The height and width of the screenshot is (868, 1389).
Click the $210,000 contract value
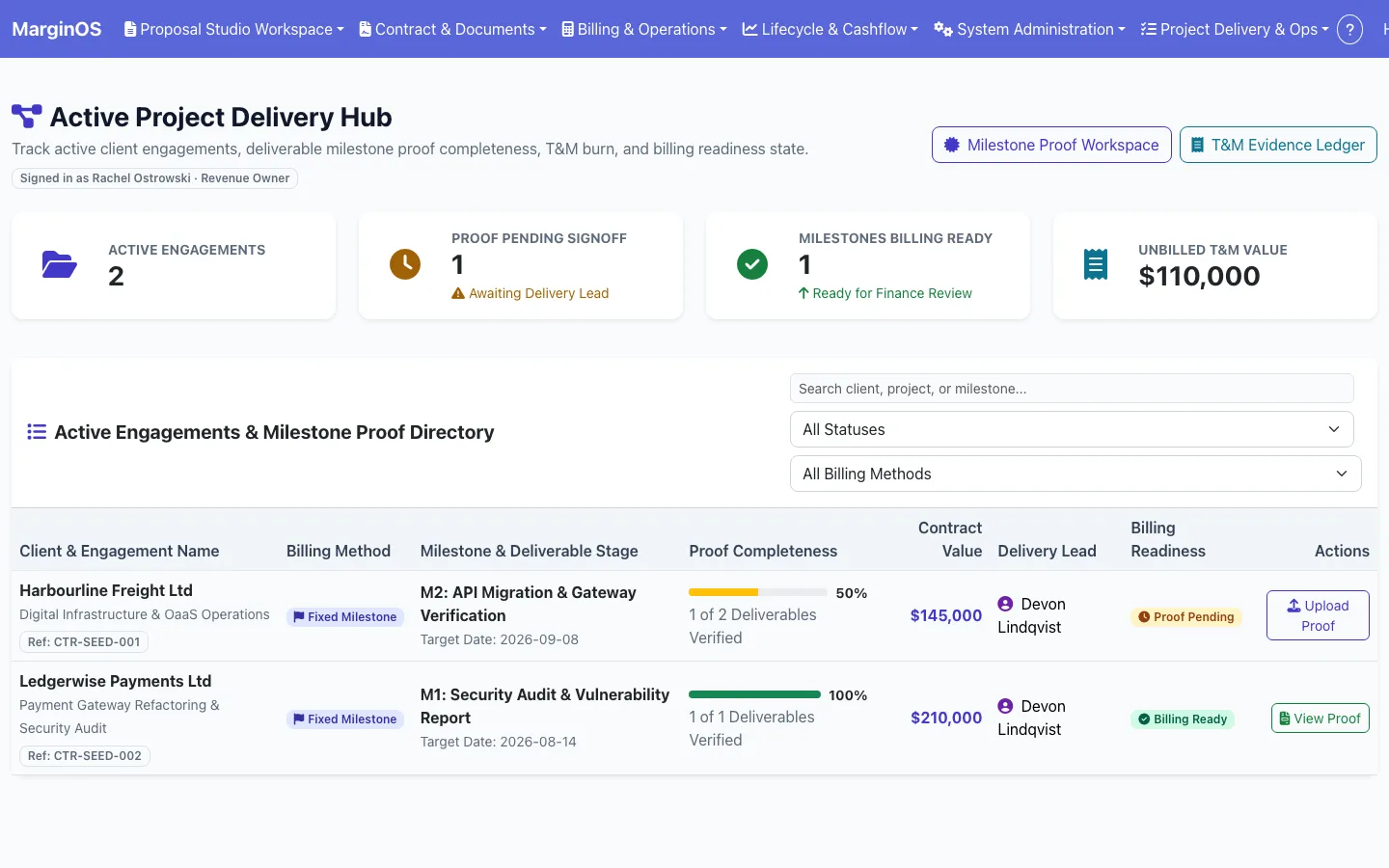[x=946, y=718]
